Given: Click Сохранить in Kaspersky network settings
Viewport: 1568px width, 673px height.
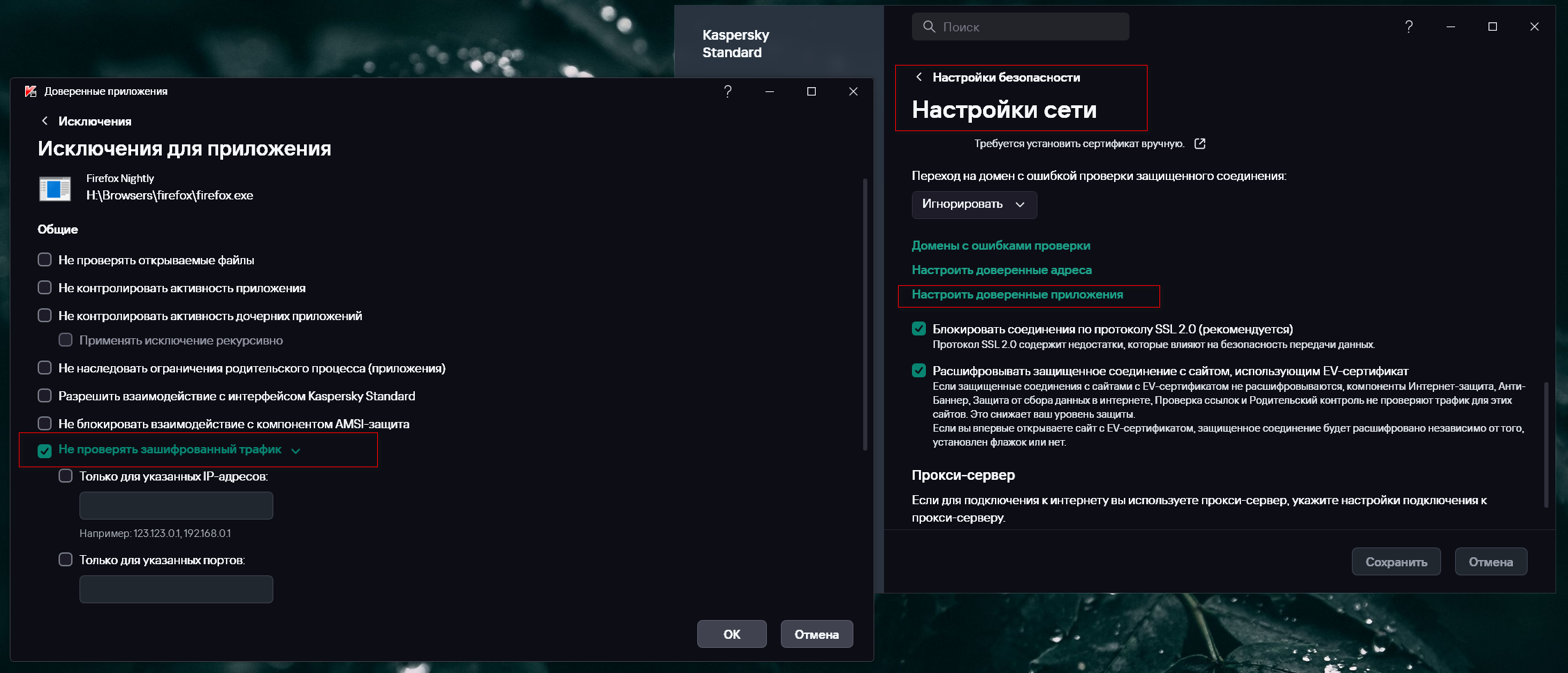Looking at the screenshot, I should [1396, 561].
